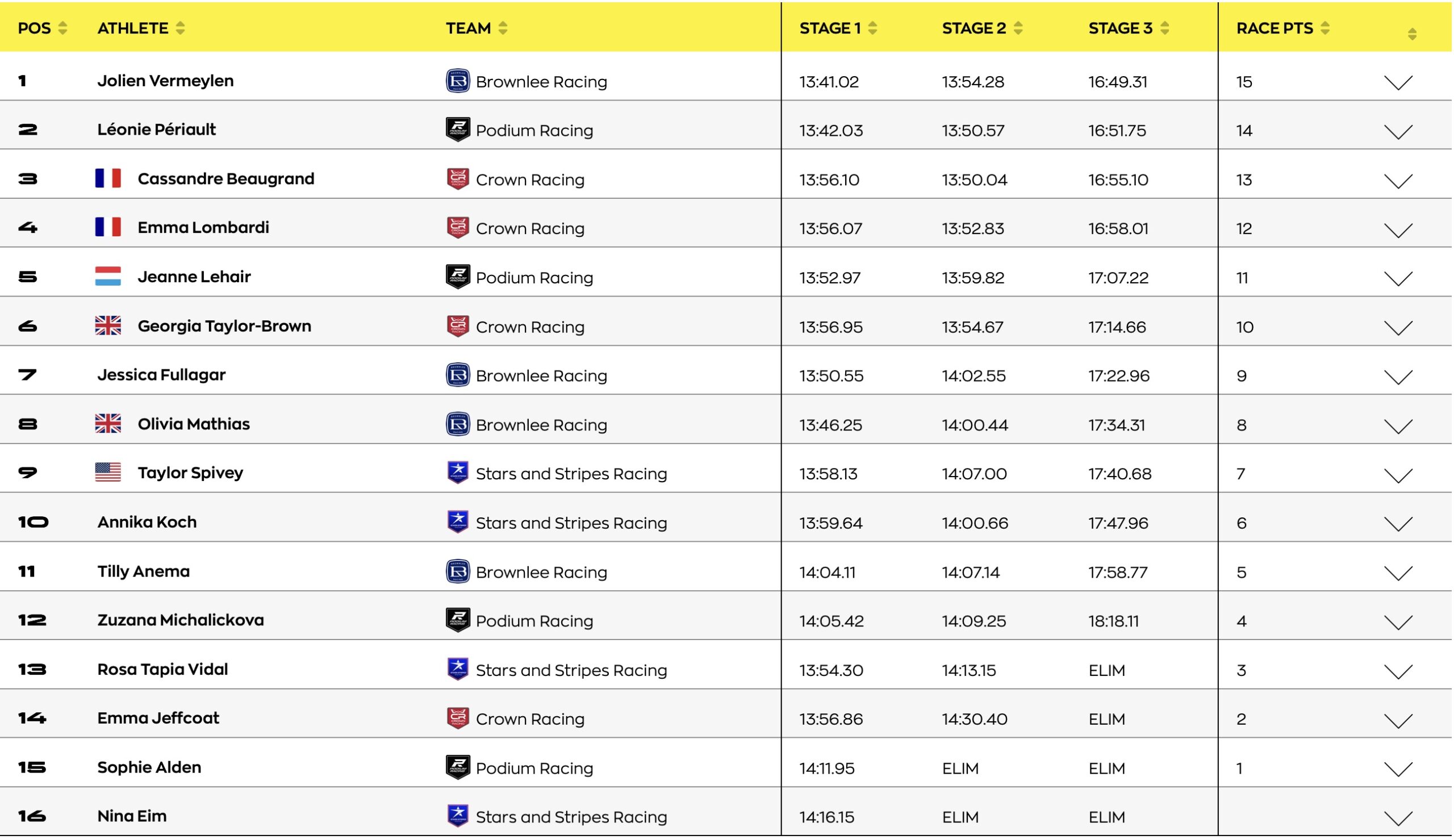
Task: Click Luxembourg flag beside Jeanne Lehair
Action: click(x=108, y=277)
